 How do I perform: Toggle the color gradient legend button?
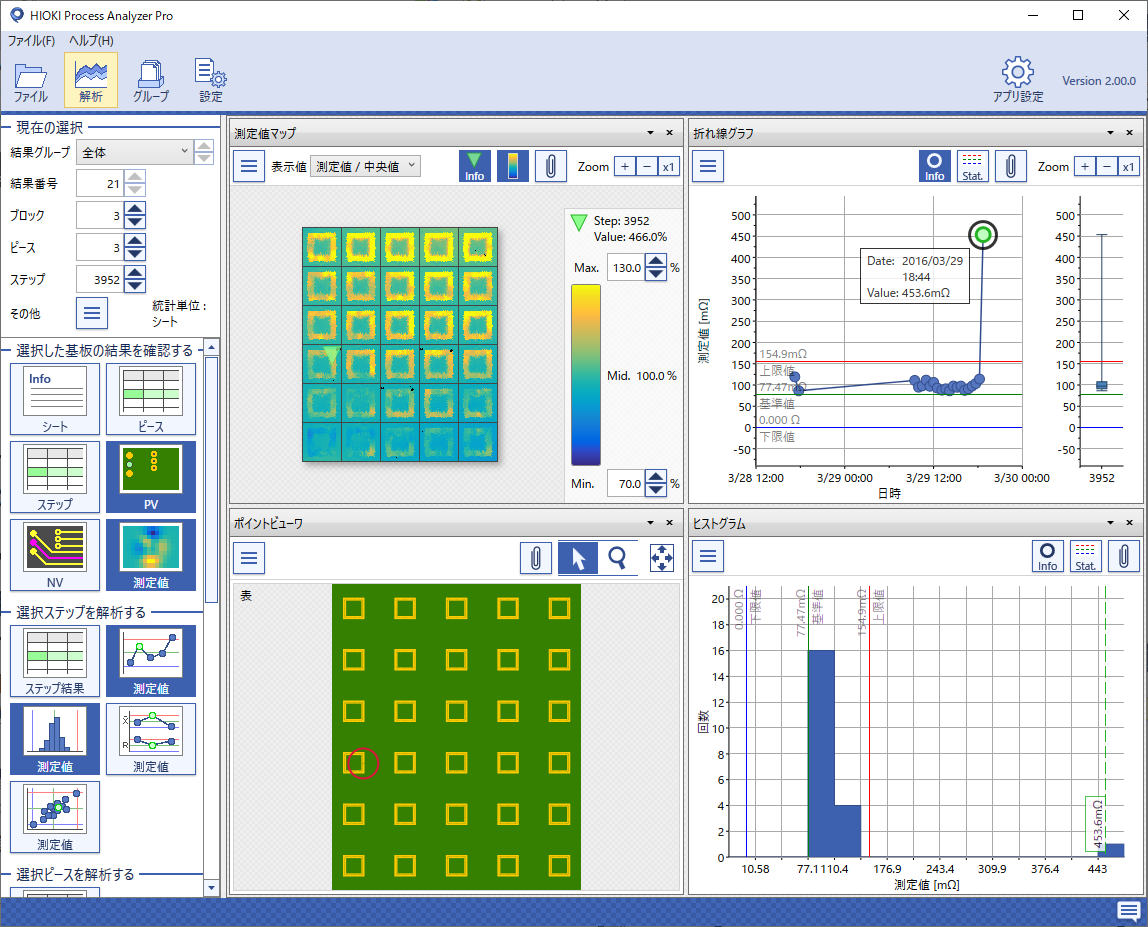point(512,166)
